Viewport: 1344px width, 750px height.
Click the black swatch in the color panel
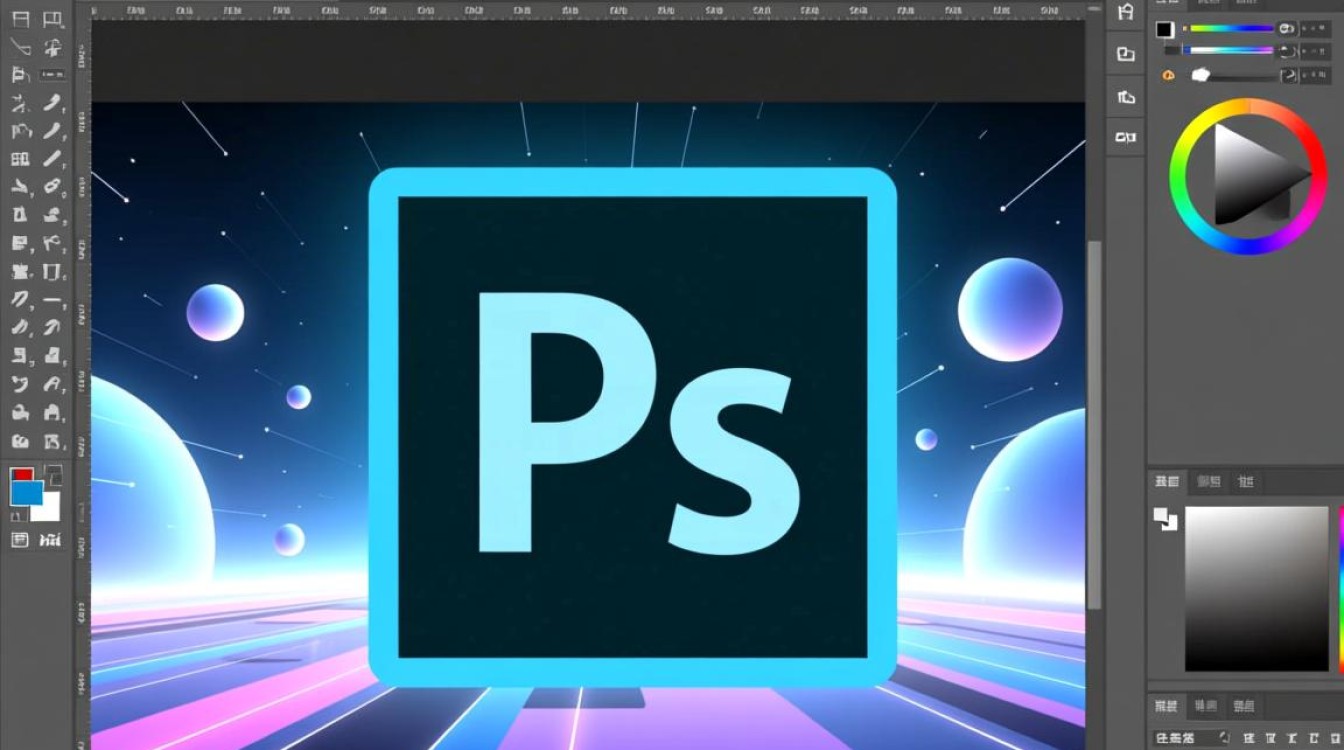(x=1164, y=29)
